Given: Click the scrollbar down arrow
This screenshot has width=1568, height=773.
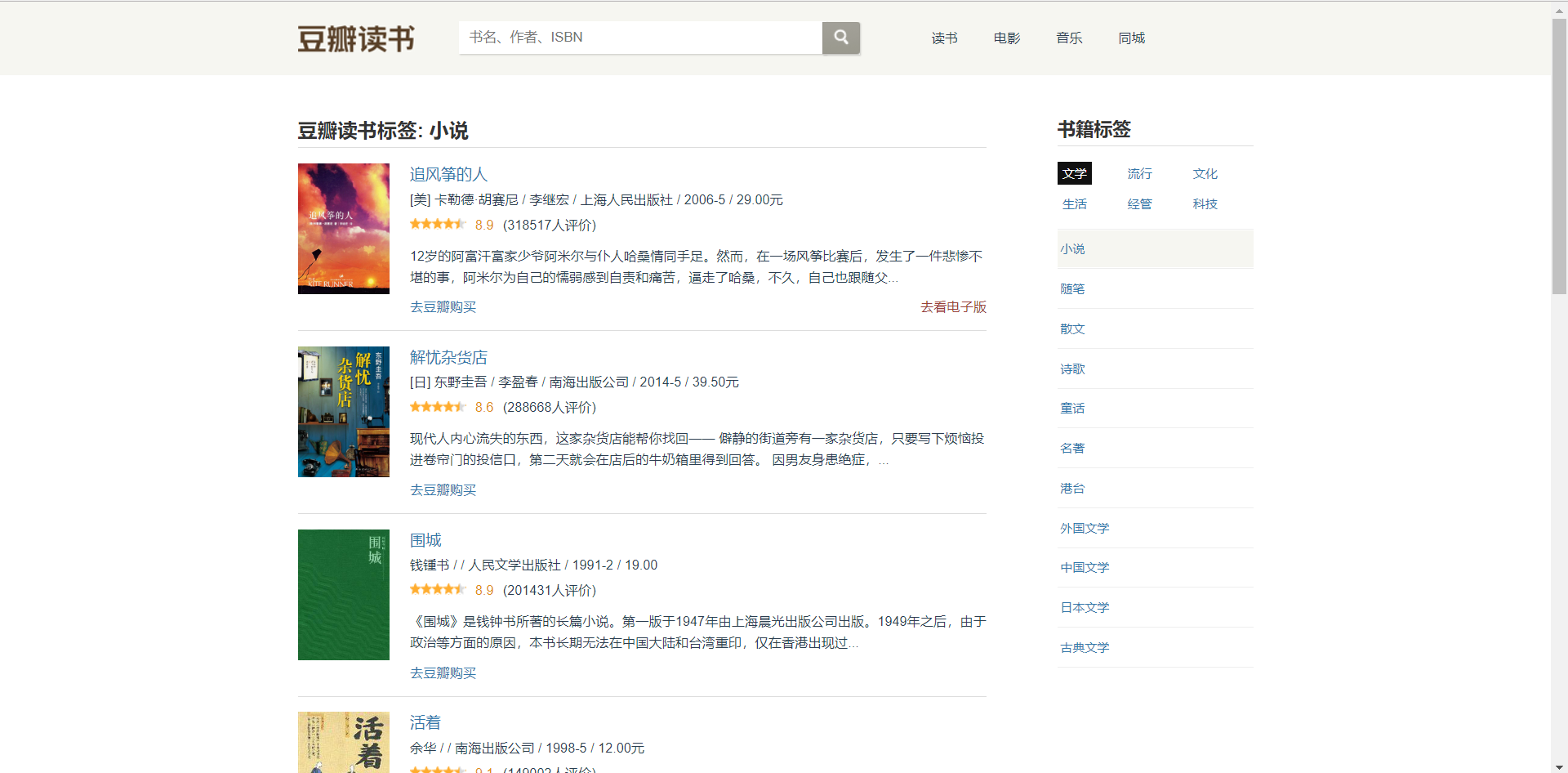Looking at the screenshot, I should click(1559, 766).
